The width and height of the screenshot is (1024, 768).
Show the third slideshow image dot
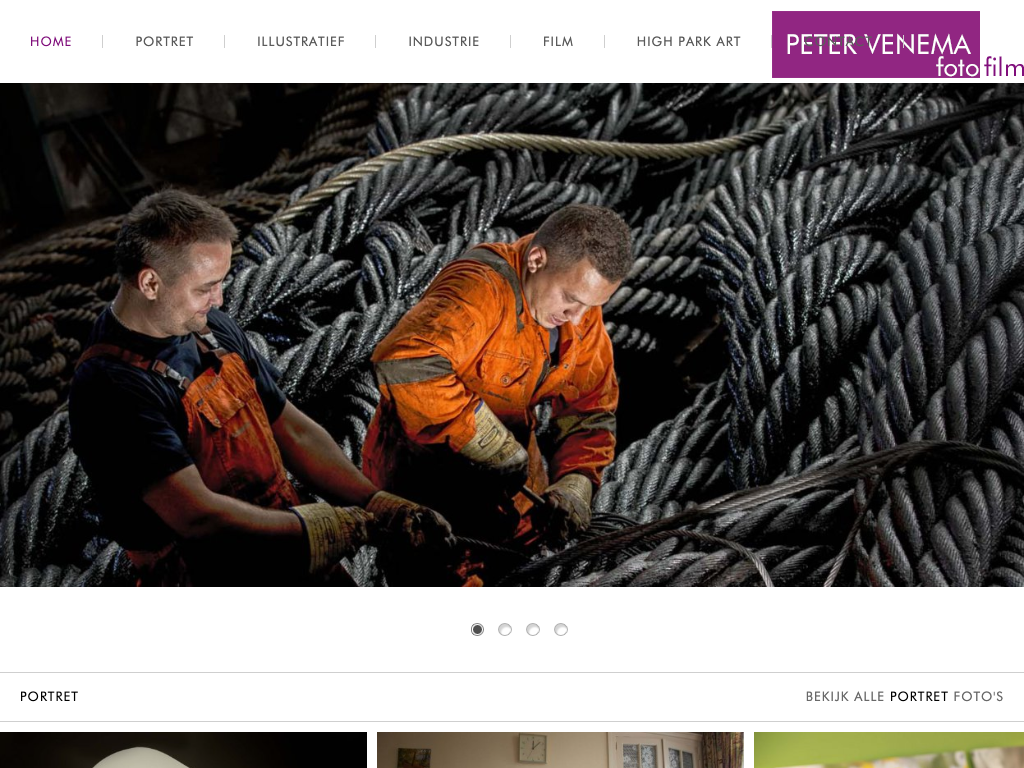tap(533, 630)
